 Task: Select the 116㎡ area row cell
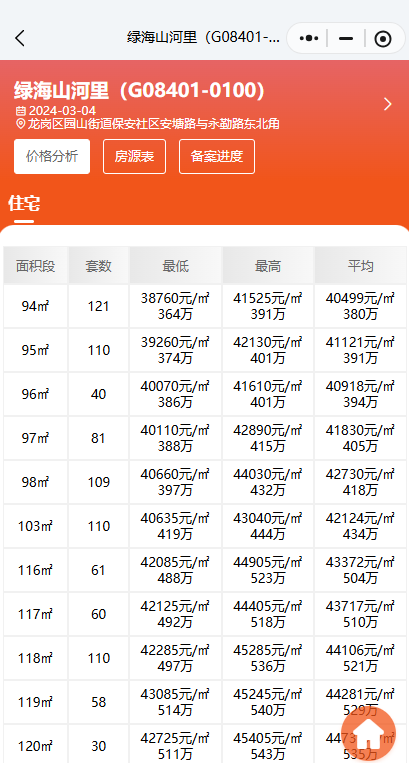[36, 570]
